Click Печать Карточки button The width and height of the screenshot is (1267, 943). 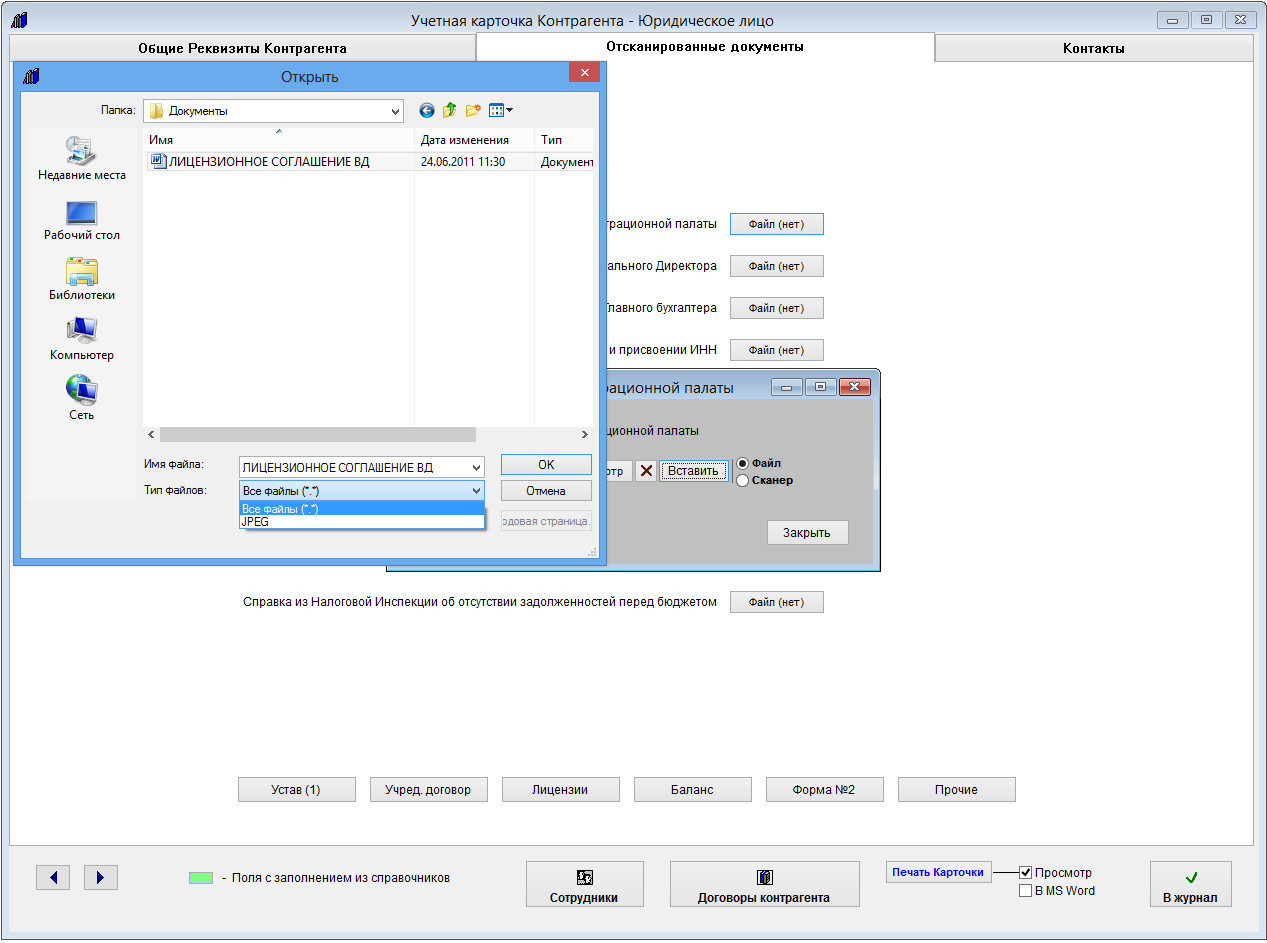938,872
